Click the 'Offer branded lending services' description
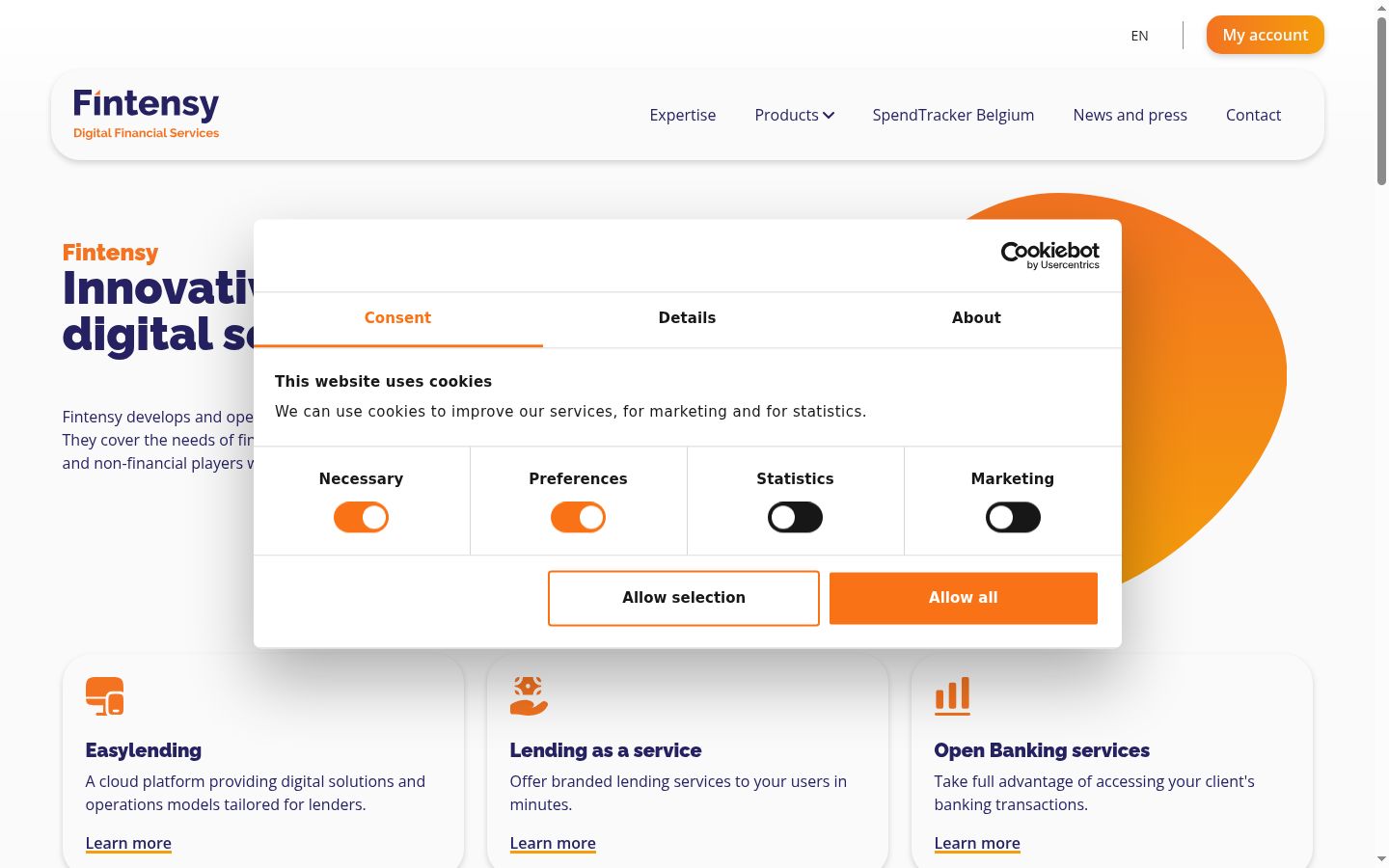The width and height of the screenshot is (1389, 868). click(678, 793)
